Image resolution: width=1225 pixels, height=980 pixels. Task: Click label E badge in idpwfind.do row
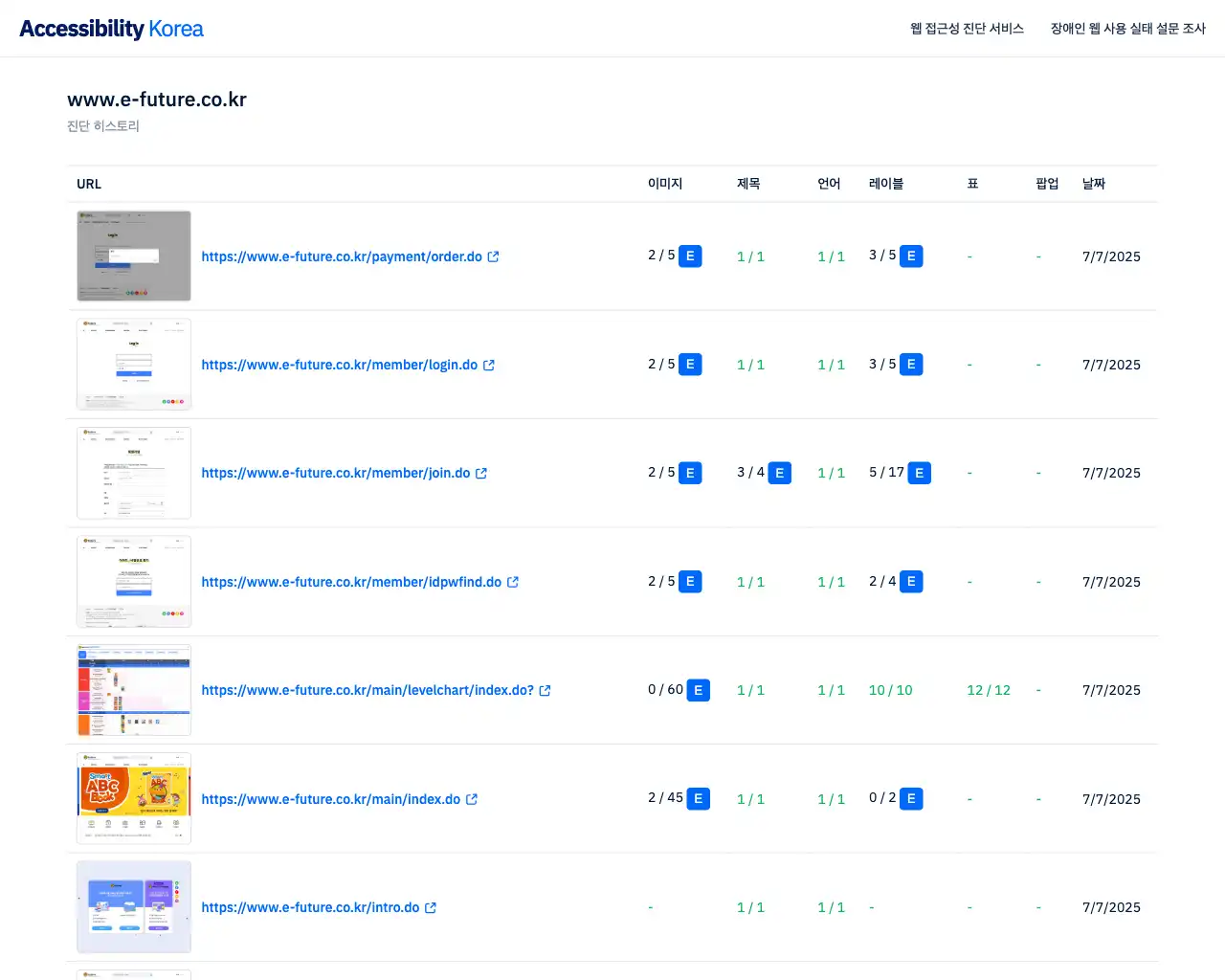tap(911, 582)
